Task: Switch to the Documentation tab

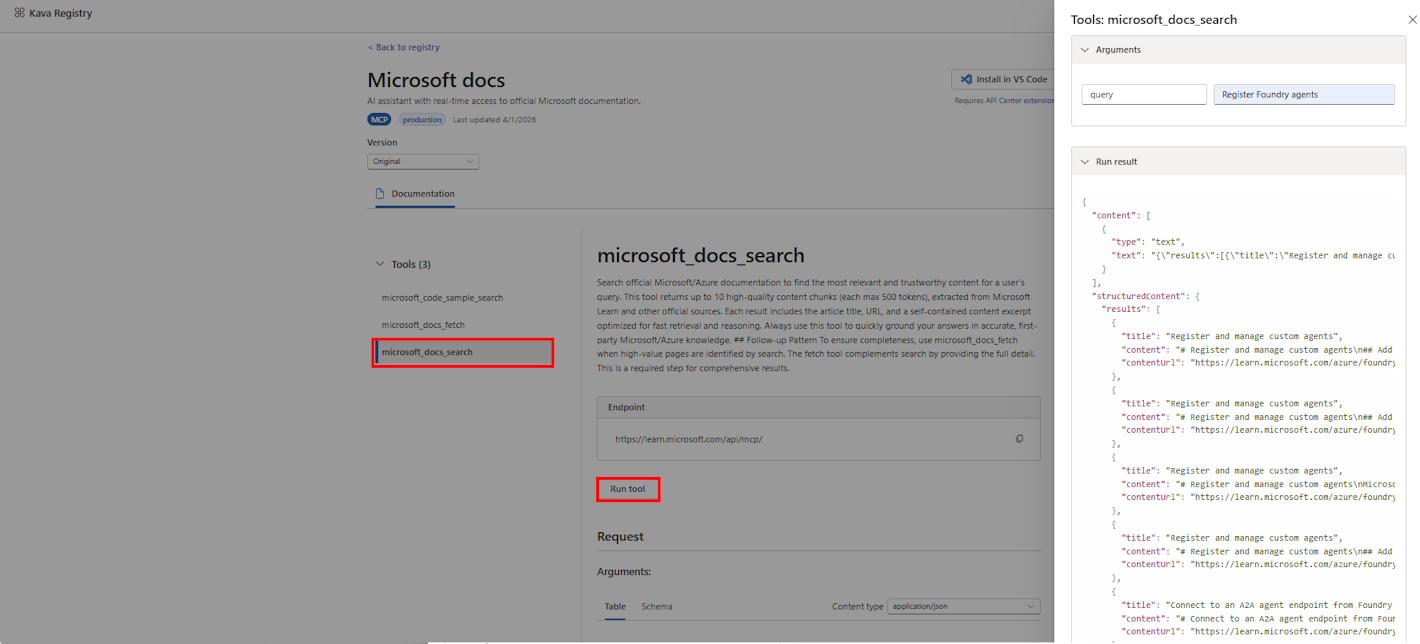Action: 415,194
